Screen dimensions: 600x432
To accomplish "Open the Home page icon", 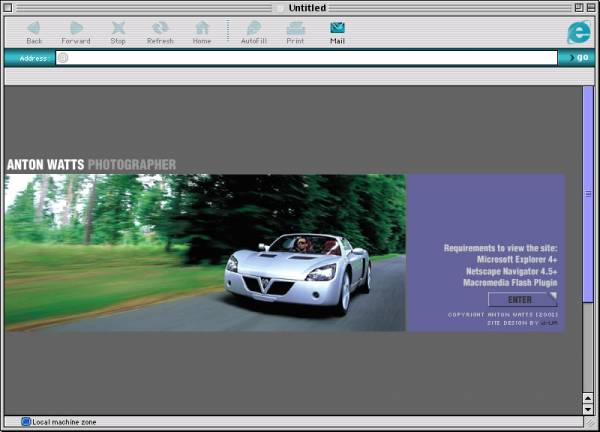I will [x=202, y=28].
